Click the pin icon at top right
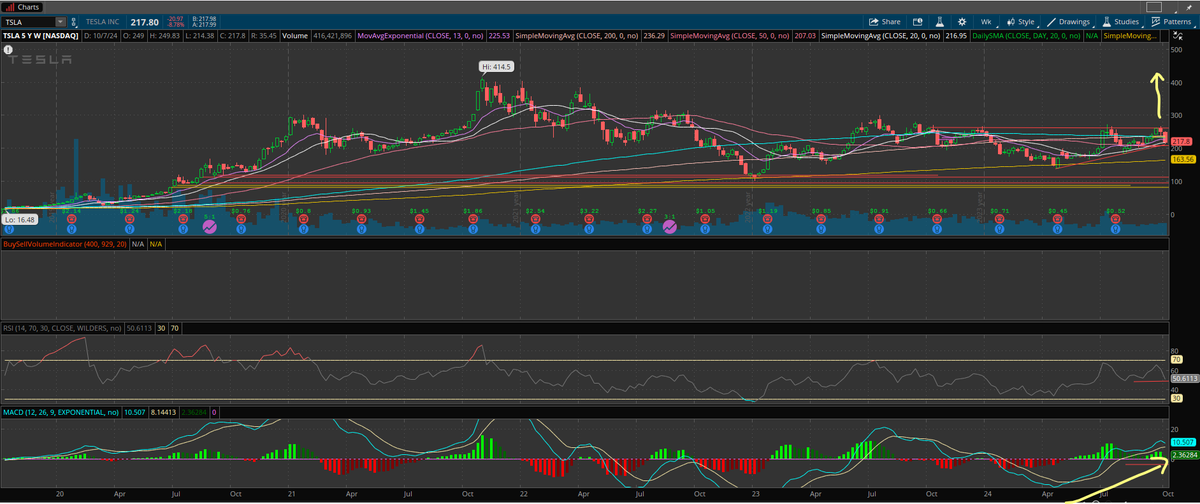This screenshot has height=504, width=1200. 1189,8
